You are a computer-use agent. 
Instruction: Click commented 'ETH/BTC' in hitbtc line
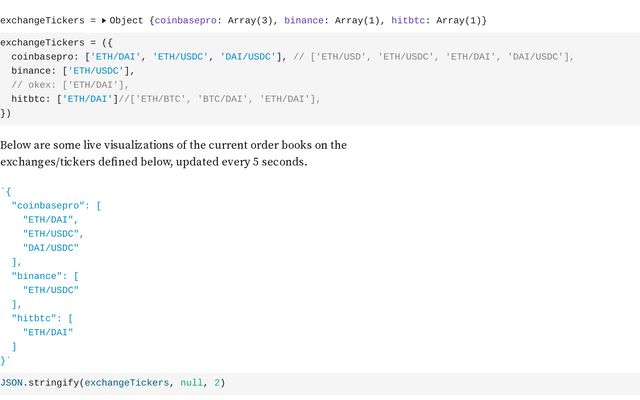tap(160, 99)
